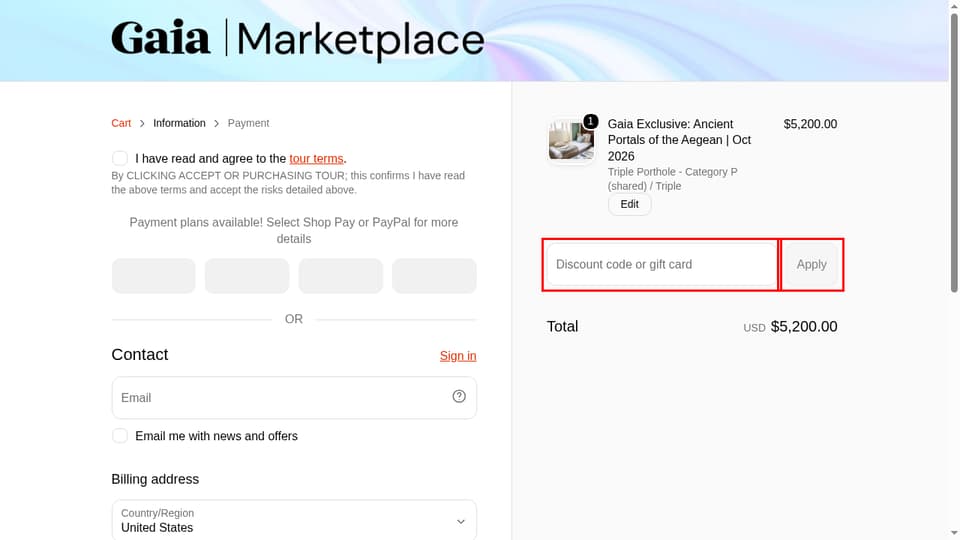
Task: Click the tour product thumbnail image
Action: click(571, 141)
